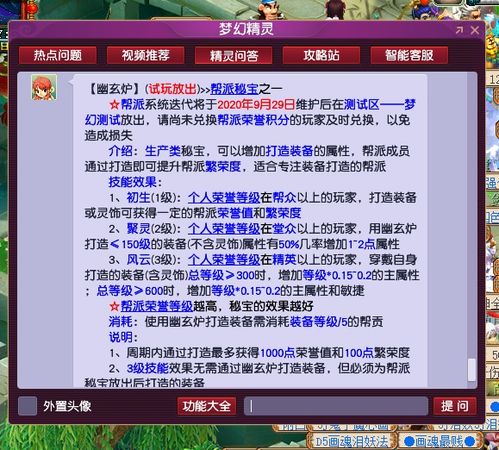The width and height of the screenshot is (499, 450).
Task: Click the 繁荣度 text in 介绍 paragraph
Action: [223, 167]
